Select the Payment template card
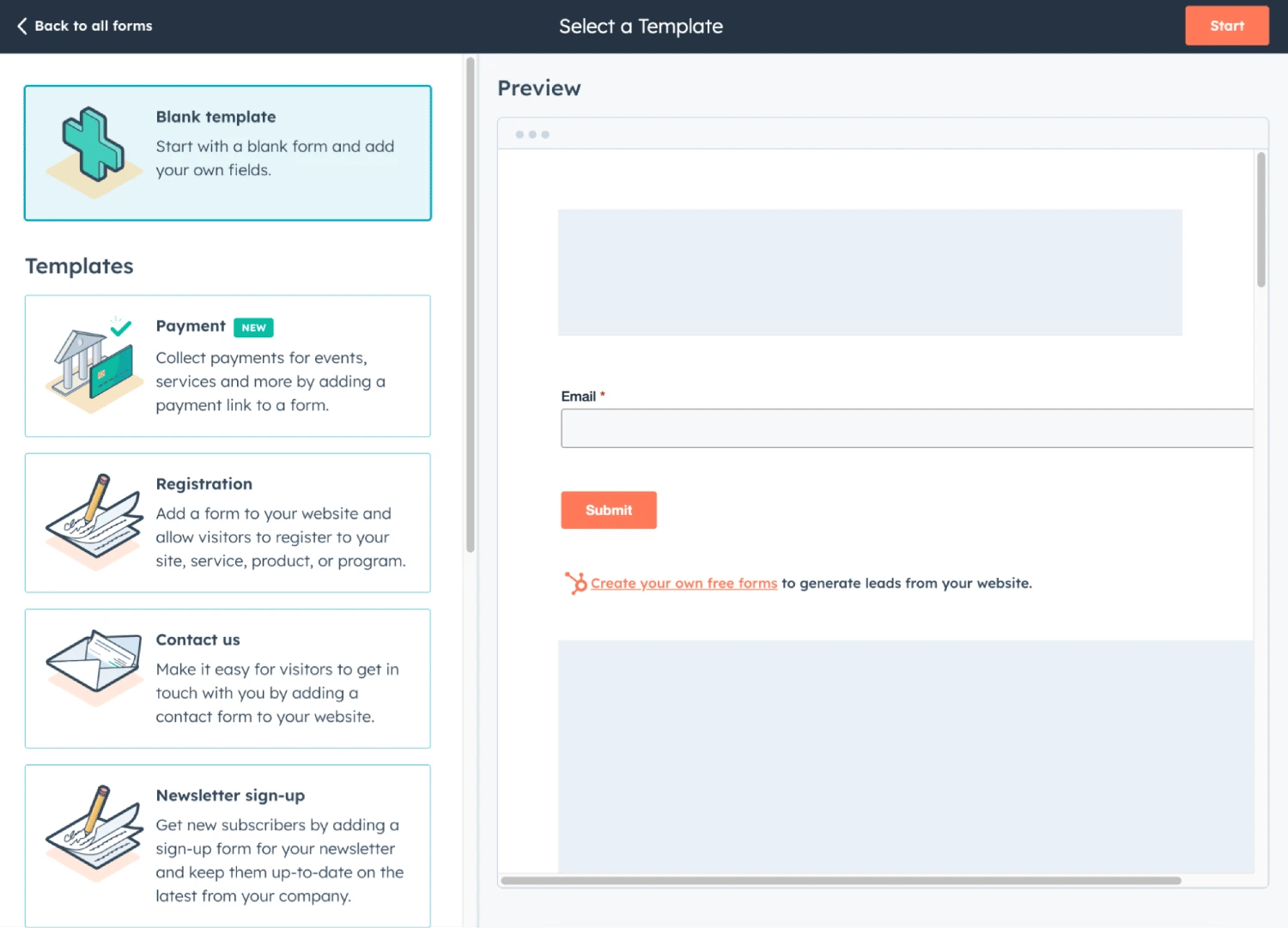This screenshot has height=928, width=1288. click(228, 366)
